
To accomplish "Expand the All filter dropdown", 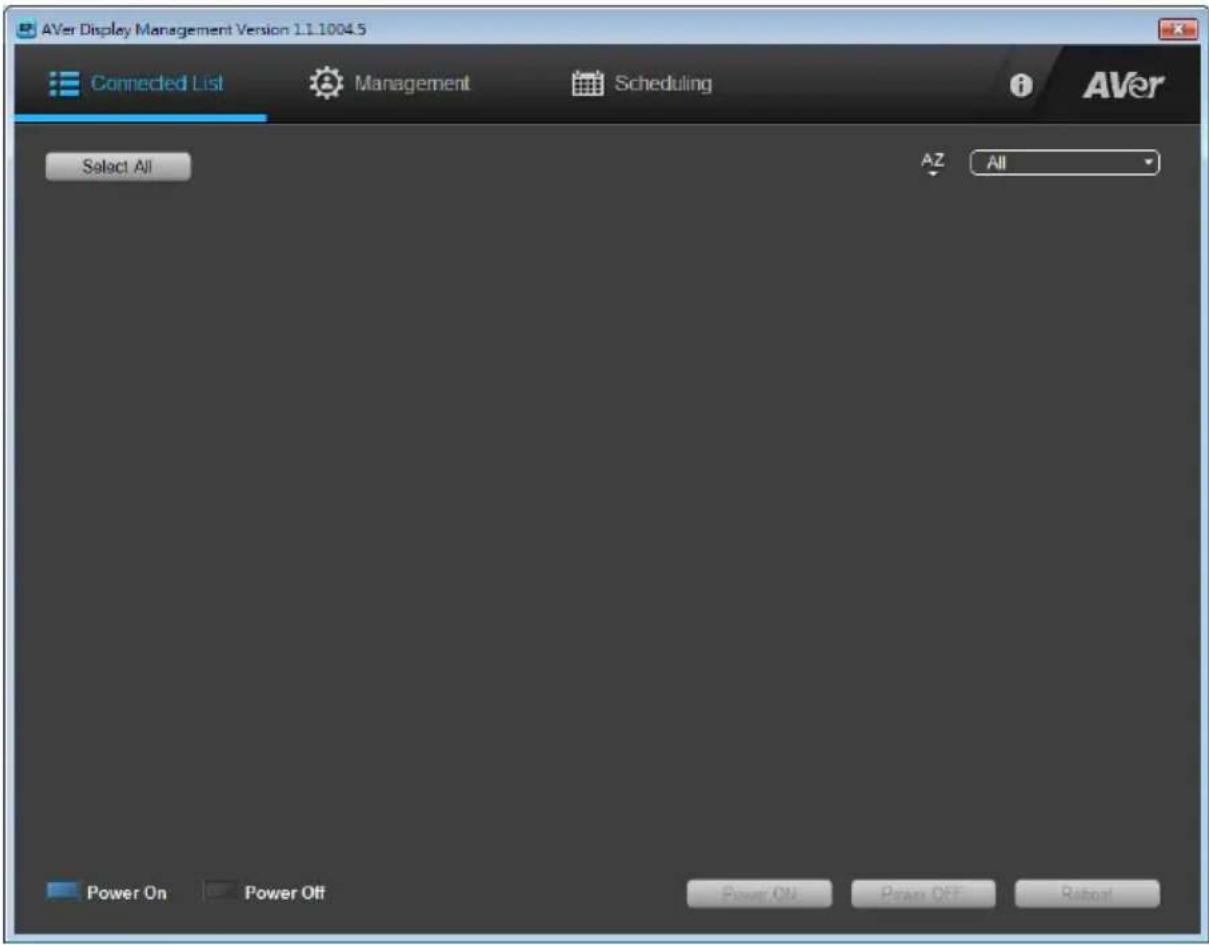I will tap(1065, 163).
